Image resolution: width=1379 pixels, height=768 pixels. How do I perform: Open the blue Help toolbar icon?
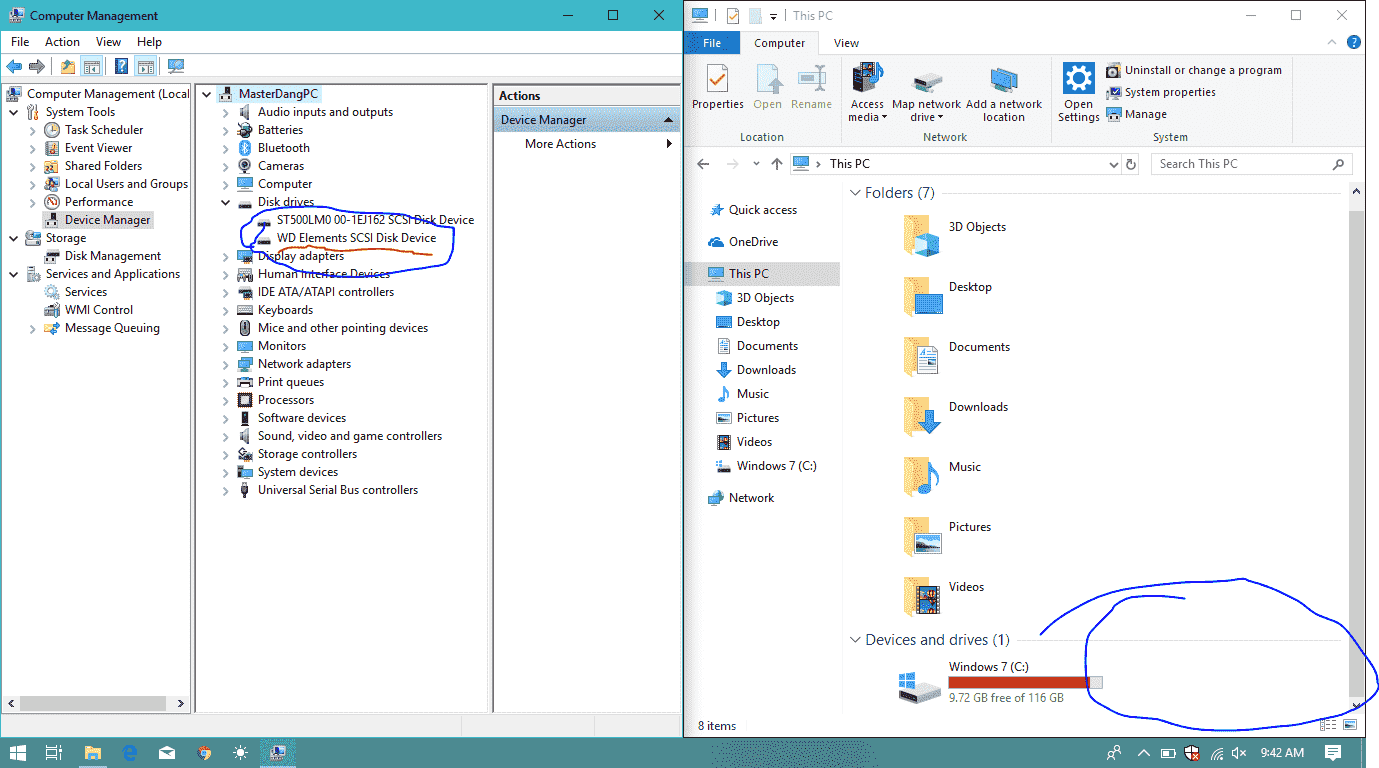tap(121, 67)
